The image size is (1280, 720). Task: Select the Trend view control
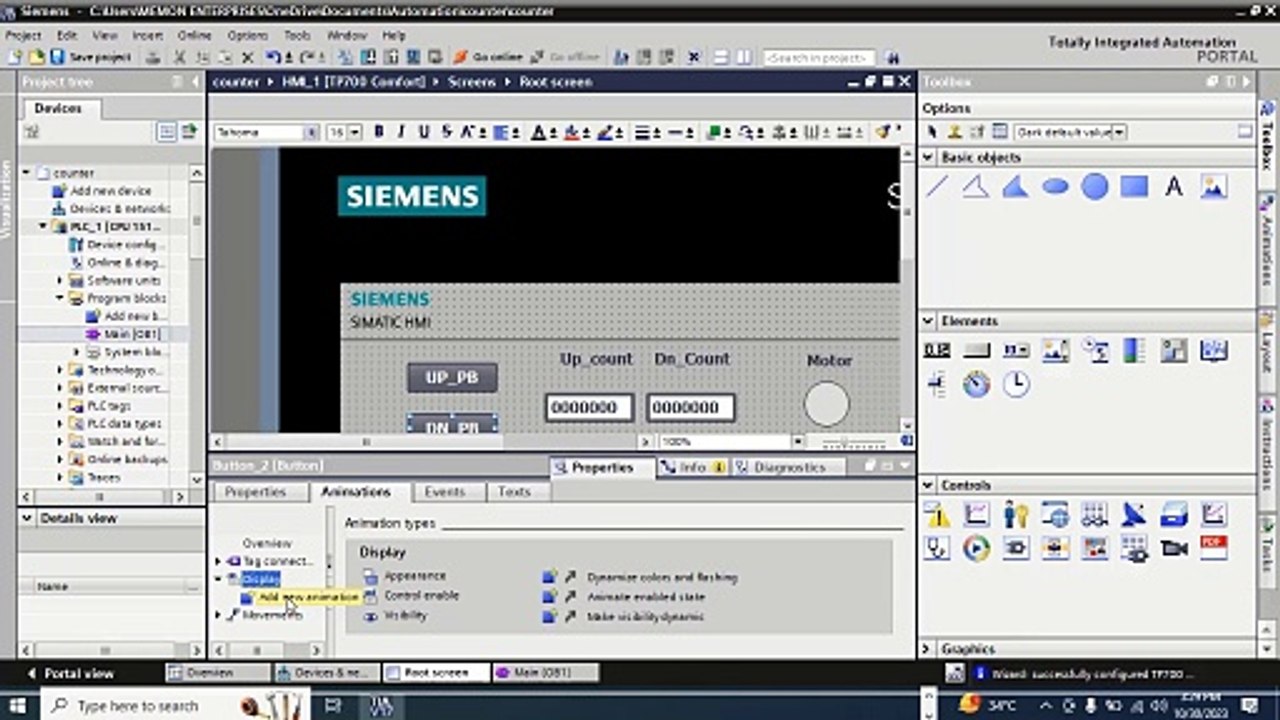pos(976,514)
